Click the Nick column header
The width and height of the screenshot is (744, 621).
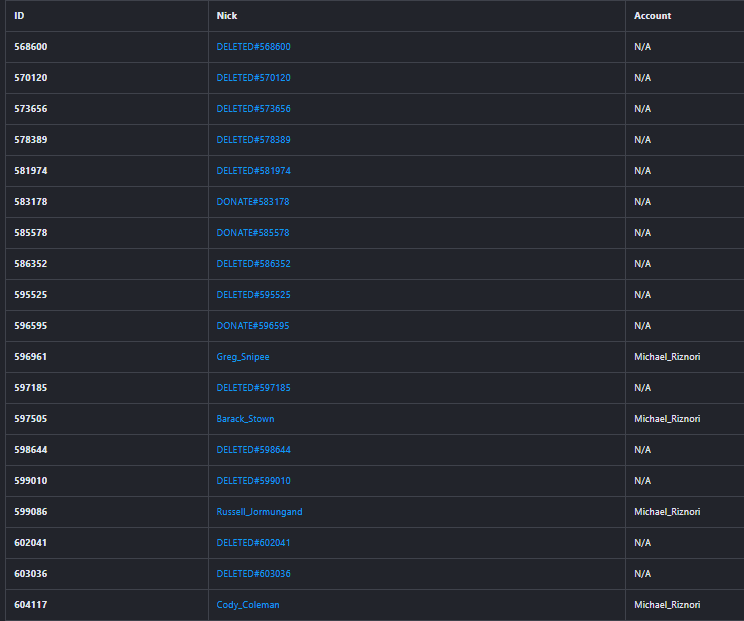coord(227,16)
